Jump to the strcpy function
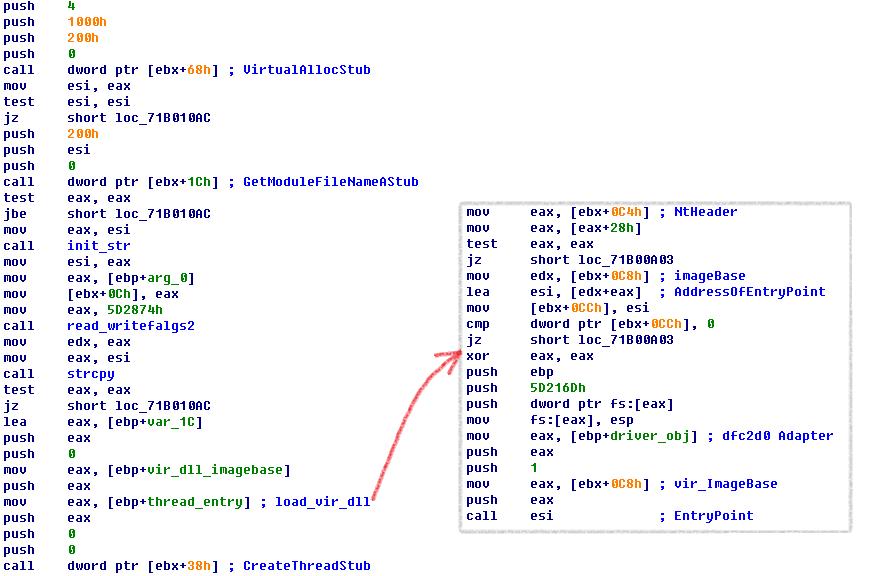870x576 pixels. (x=90, y=374)
